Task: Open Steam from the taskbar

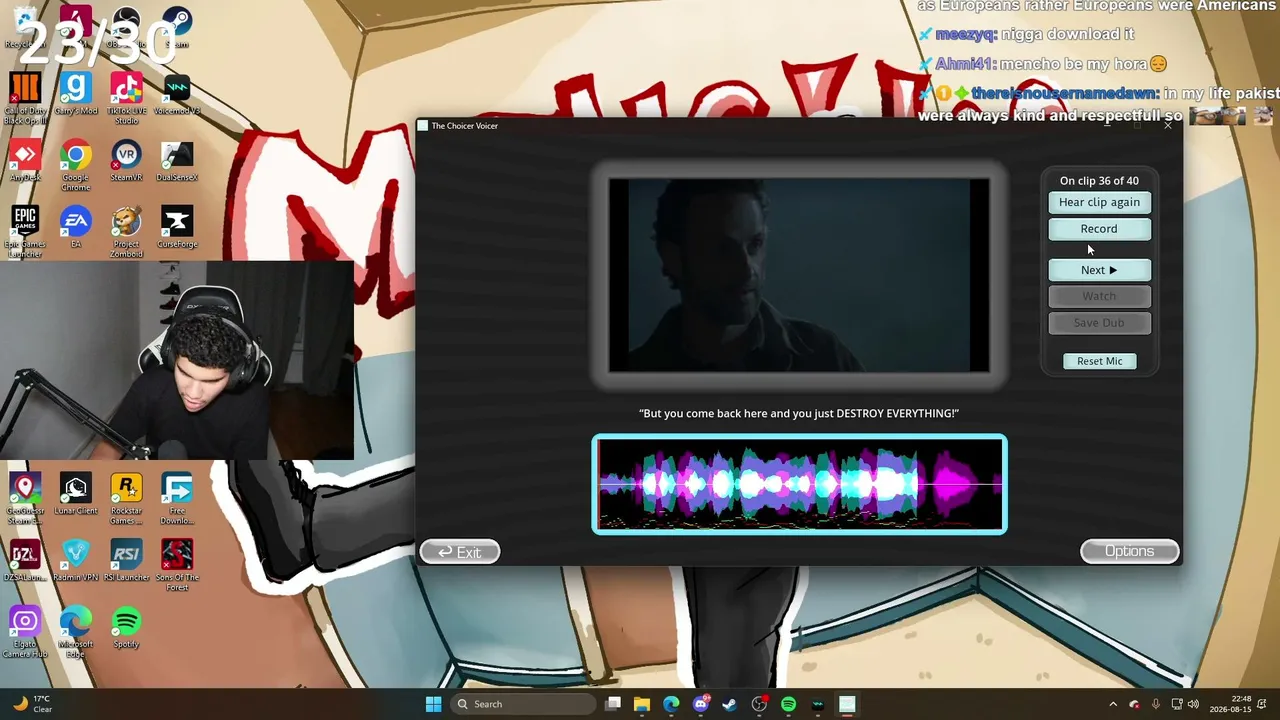Action: pyautogui.click(x=730, y=704)
